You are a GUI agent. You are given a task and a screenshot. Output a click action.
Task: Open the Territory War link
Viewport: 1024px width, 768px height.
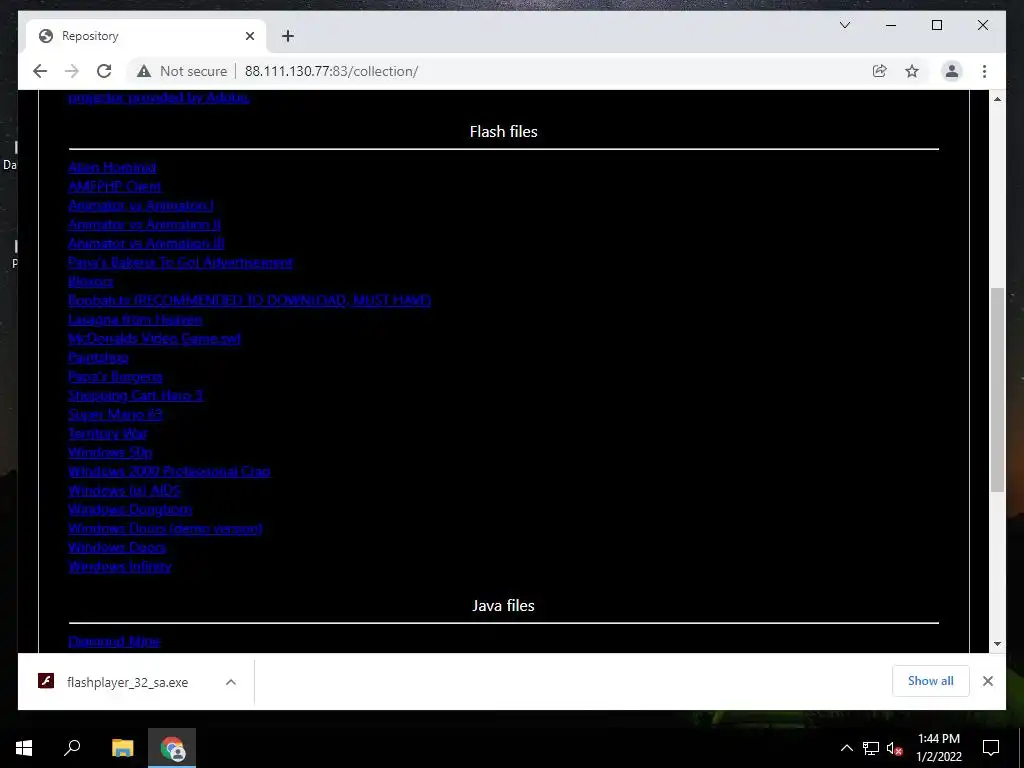coord(108,433)
